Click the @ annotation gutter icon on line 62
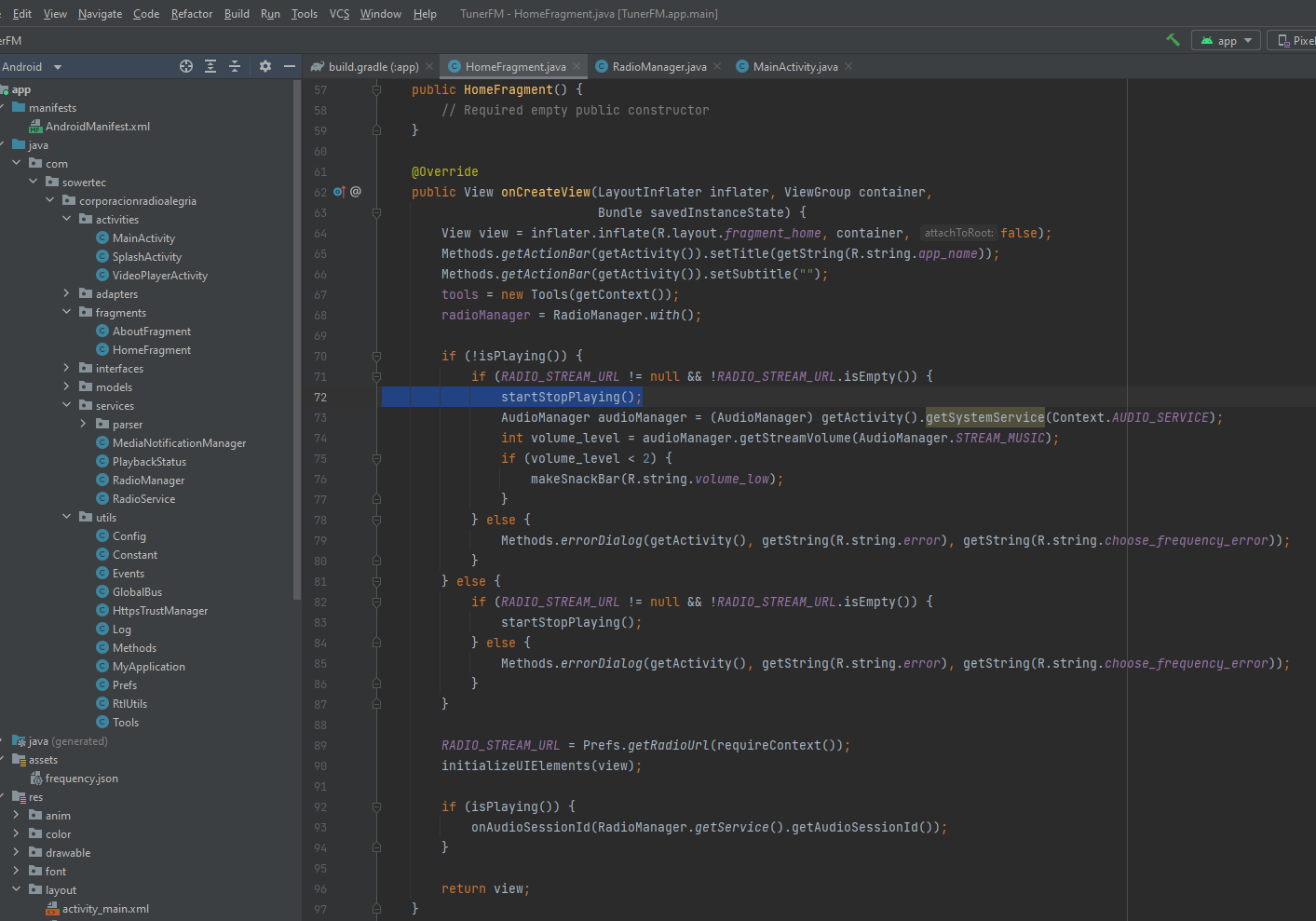 click(356, 192)
